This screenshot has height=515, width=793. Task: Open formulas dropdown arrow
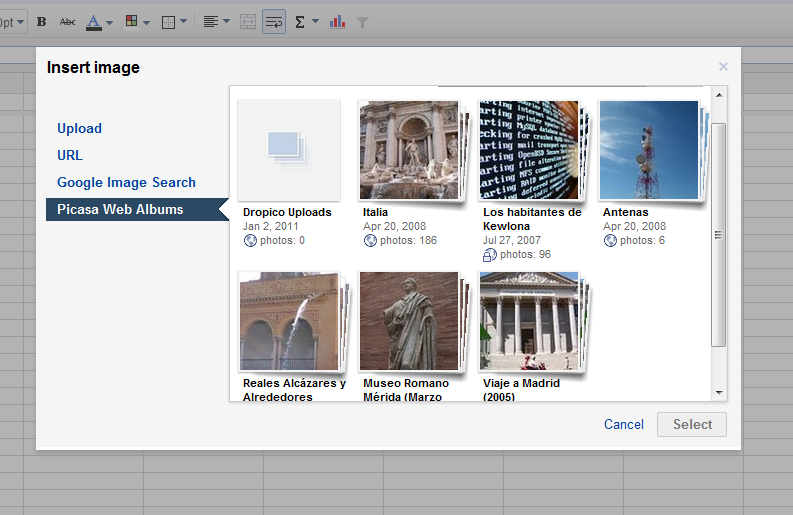(316, 21)
